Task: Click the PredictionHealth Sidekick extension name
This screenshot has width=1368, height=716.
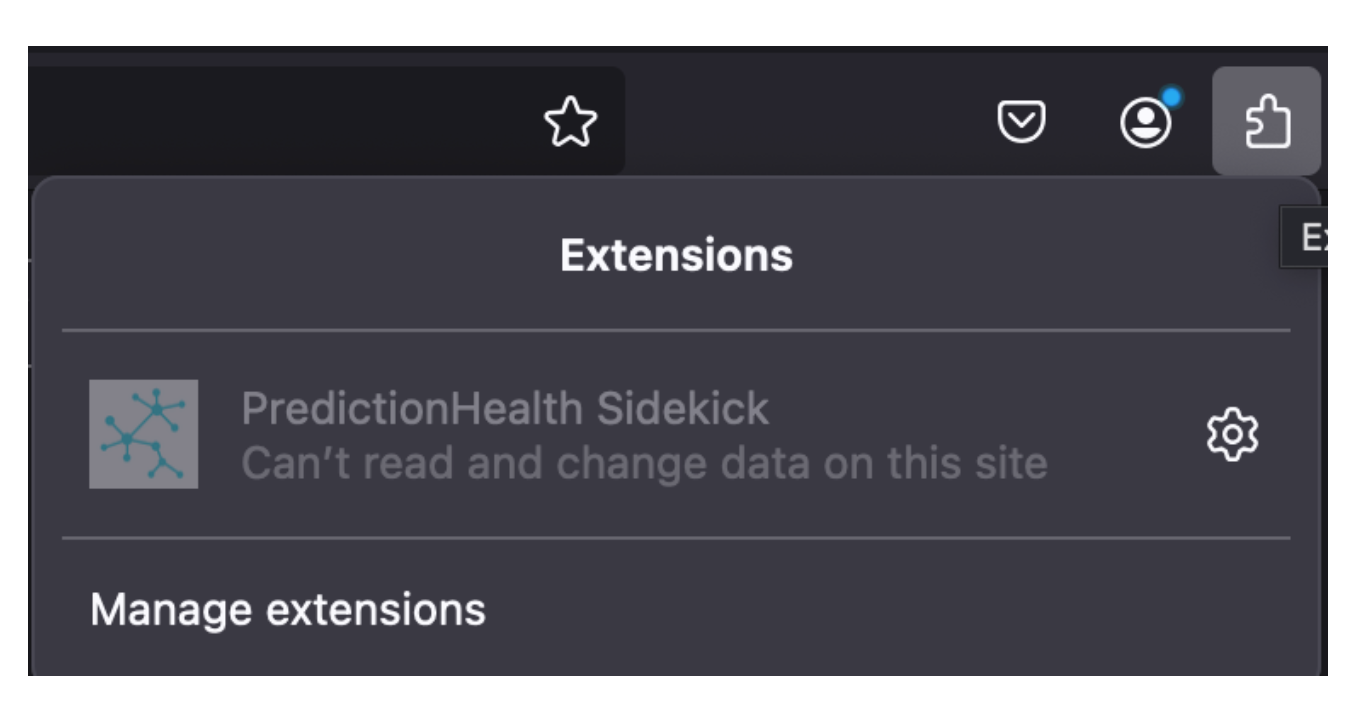Action: click(505, 408)
